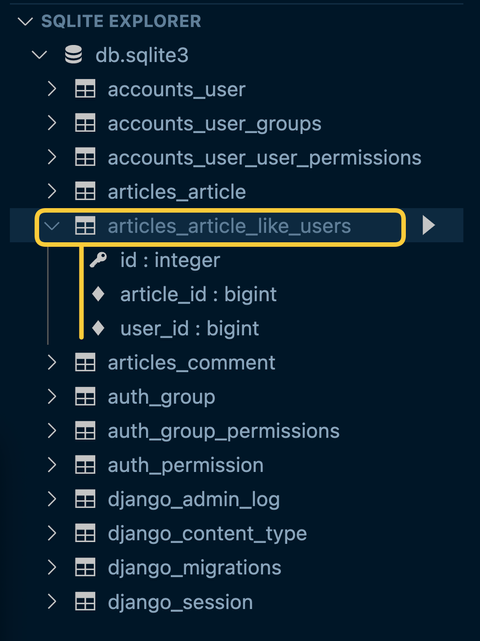480x641 pixels.
Task: Click the articles_comment table icon
Action: pyautogui.click(x=85, y=362)
